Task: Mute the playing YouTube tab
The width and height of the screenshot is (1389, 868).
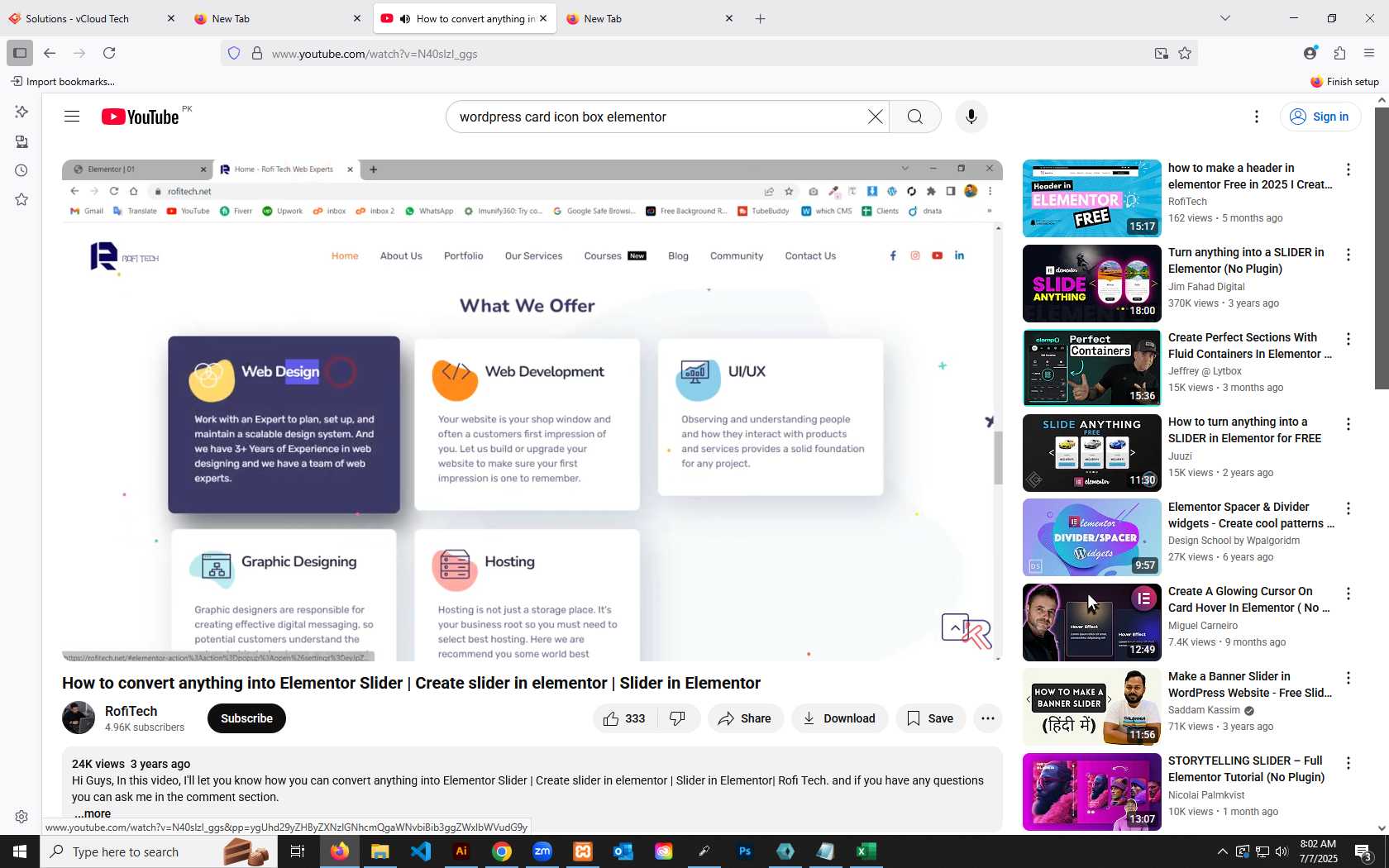Action: point(405,18)
